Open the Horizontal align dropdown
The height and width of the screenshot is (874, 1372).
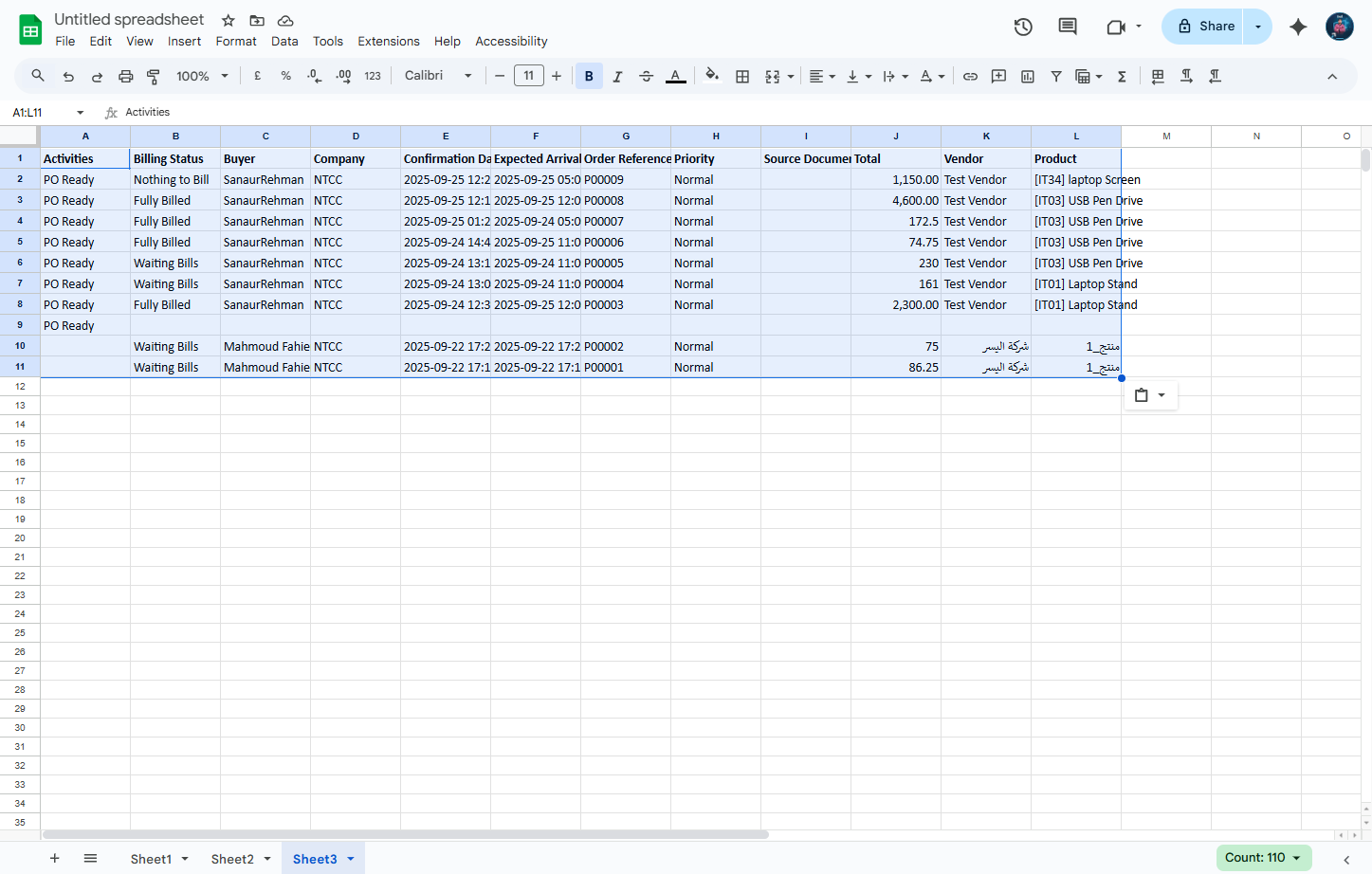pyautogui.click(x=822, y=77)
